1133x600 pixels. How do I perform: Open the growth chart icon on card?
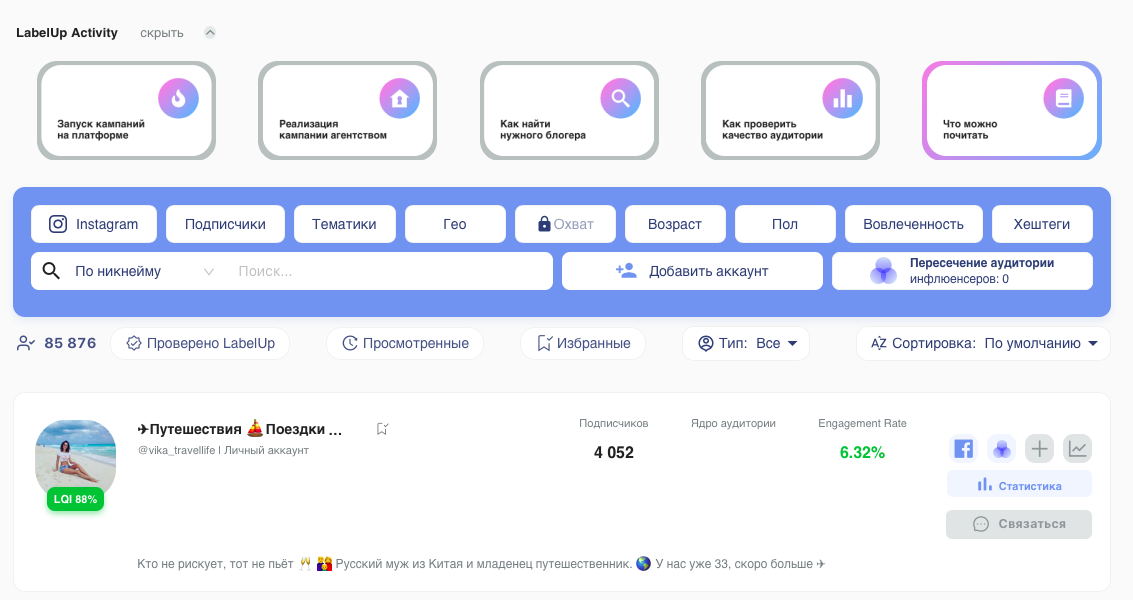click(x=1077, y=449)
